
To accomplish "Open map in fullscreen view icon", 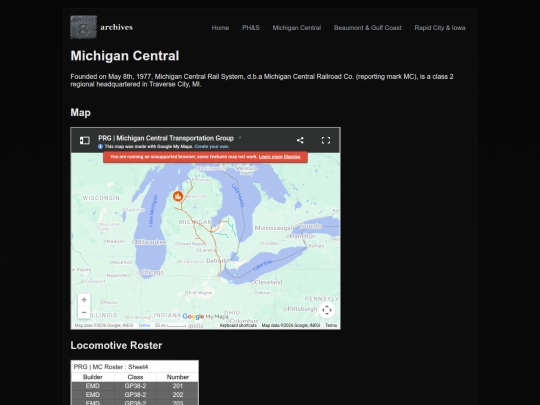I will [x=326, y=140].
